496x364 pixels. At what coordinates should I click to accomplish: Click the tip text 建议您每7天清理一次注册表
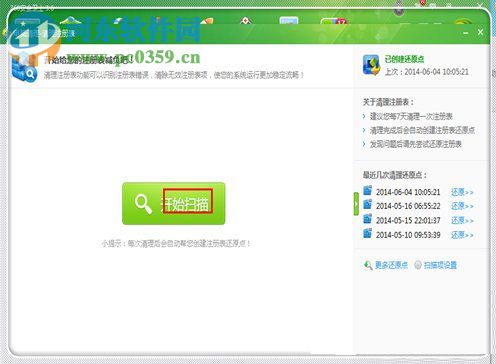[x=411, y=116]
